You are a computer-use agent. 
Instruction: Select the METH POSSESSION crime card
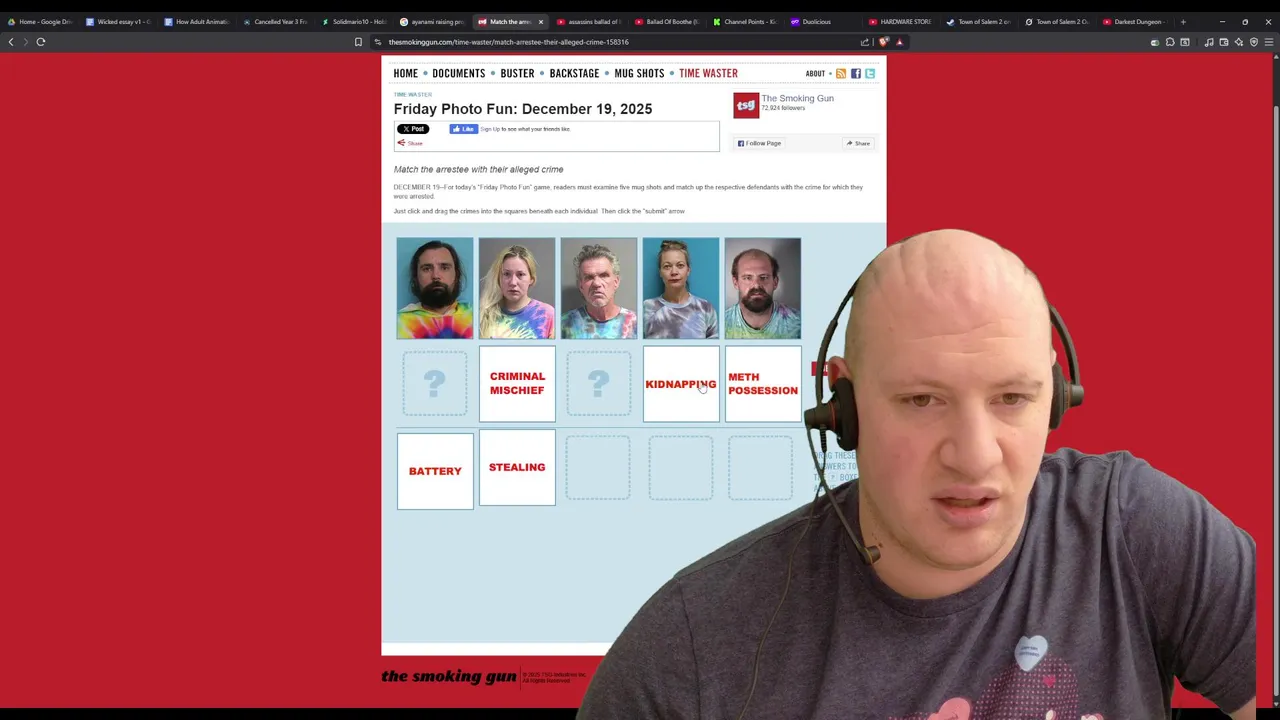pos(763,384)
